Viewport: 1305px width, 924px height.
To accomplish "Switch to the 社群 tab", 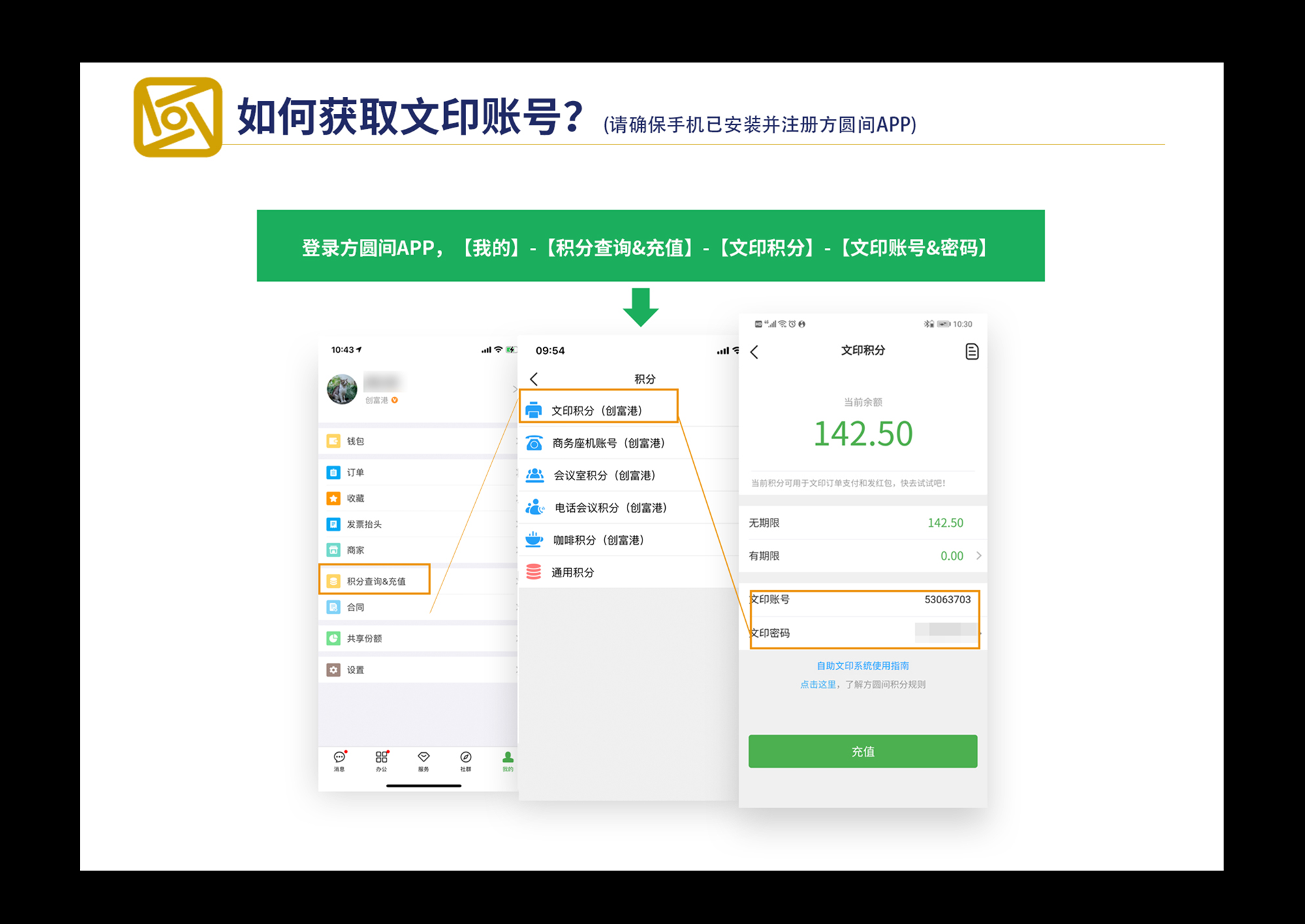I will tap(466, 761).
